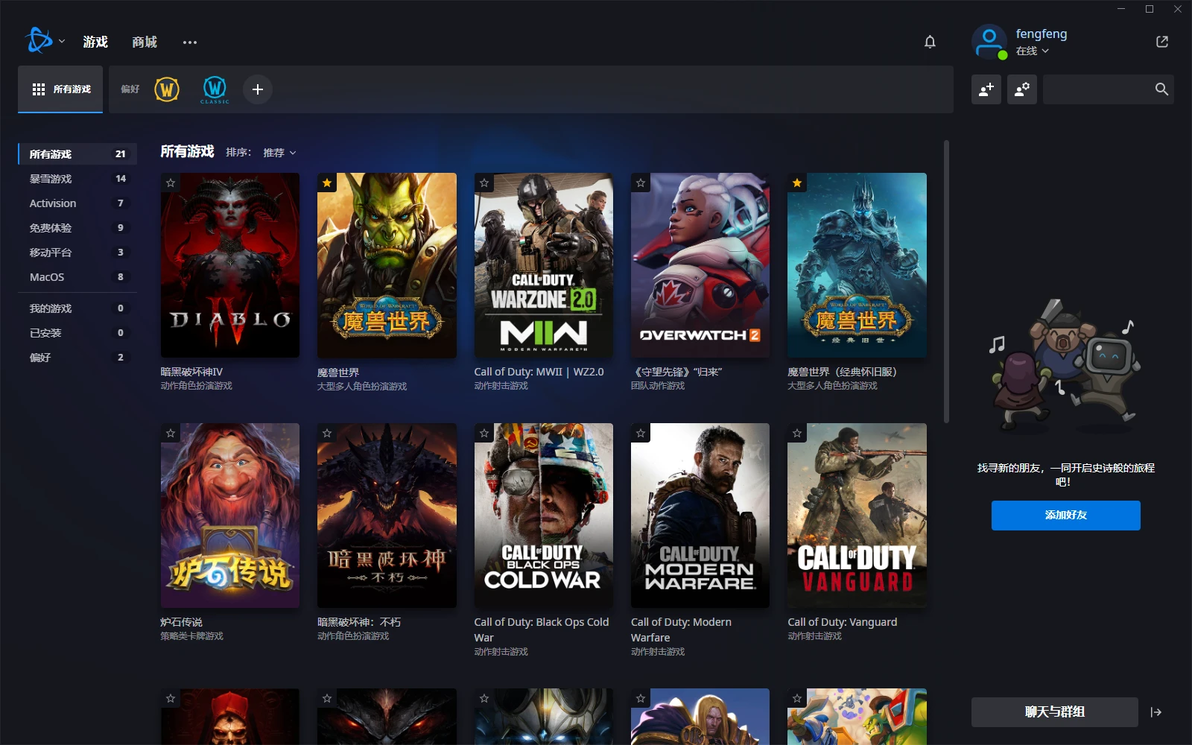Collapse the friends panel arrow
This screenshot has height=745, width=1192.
1156,712
